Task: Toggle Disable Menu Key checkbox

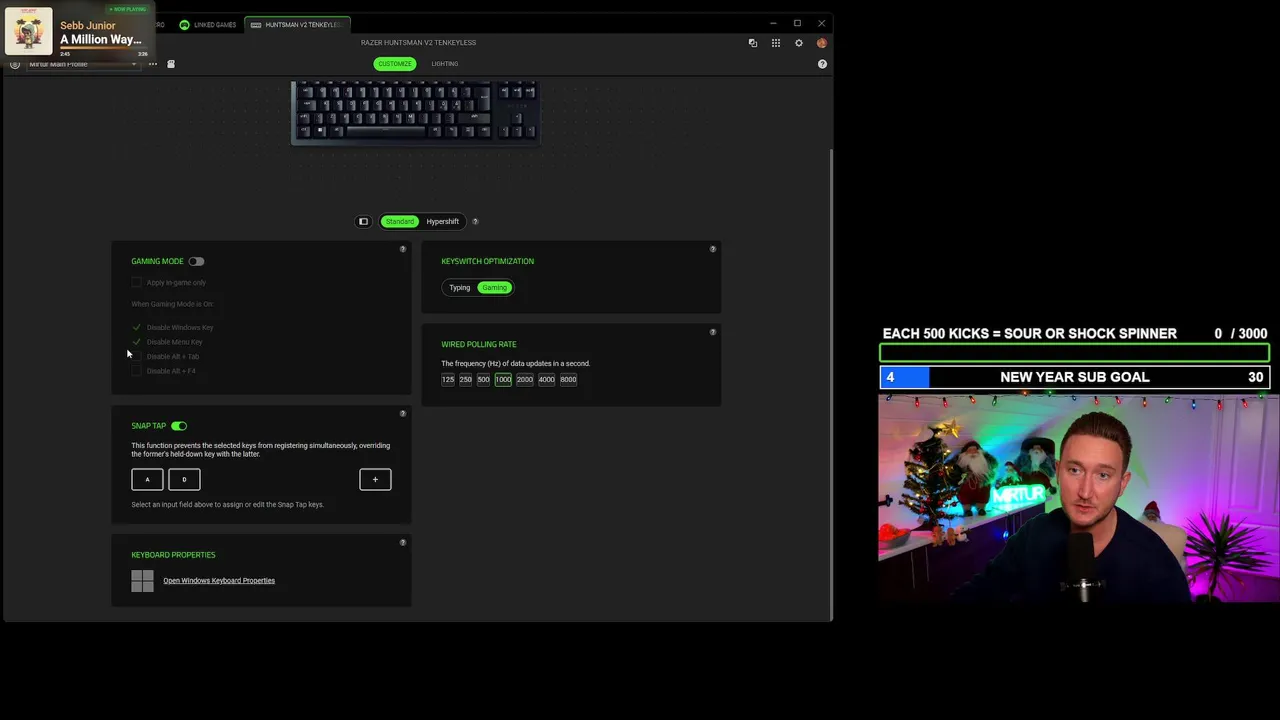Action: [x=137, y=342]
